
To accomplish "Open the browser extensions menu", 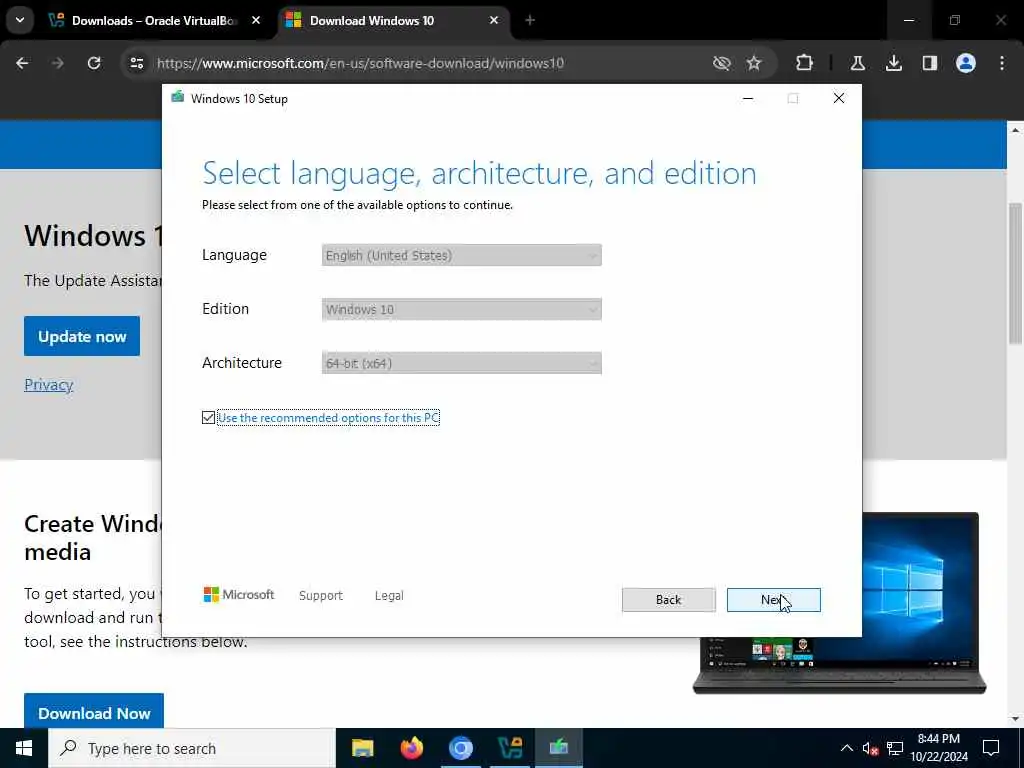I will click(x=805, y=63).
